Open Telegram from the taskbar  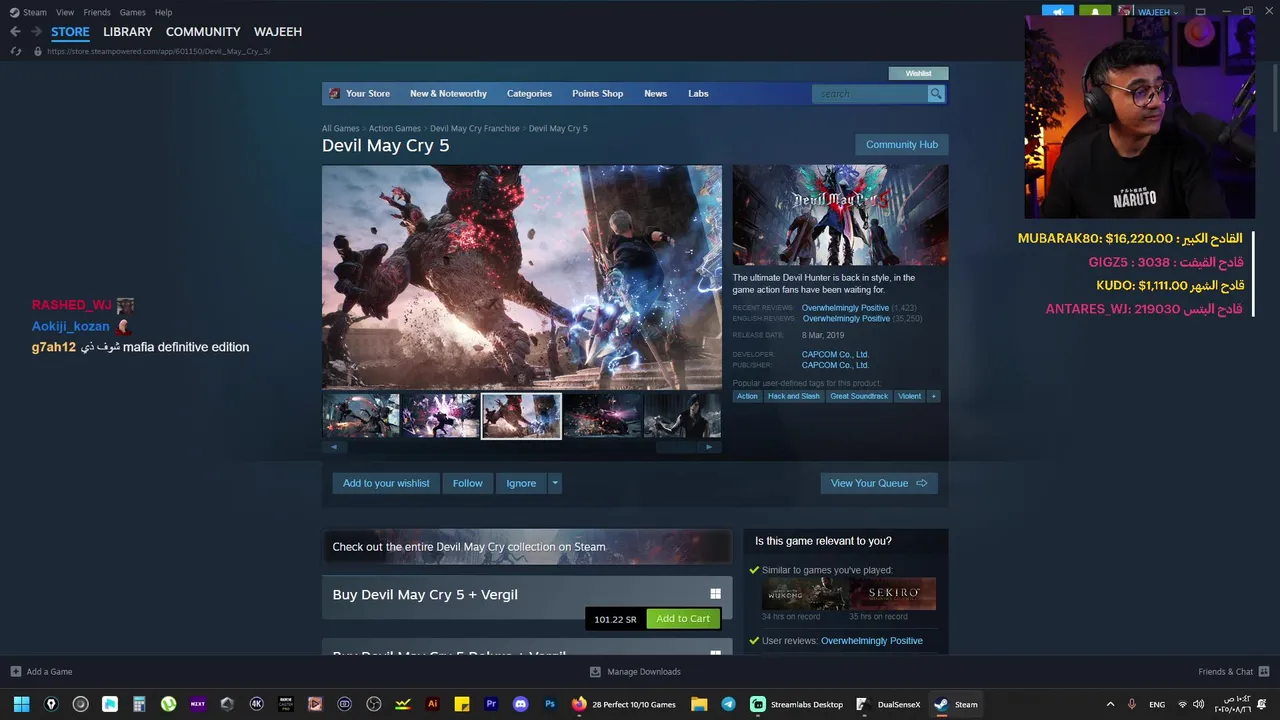[x=728, y=704]
